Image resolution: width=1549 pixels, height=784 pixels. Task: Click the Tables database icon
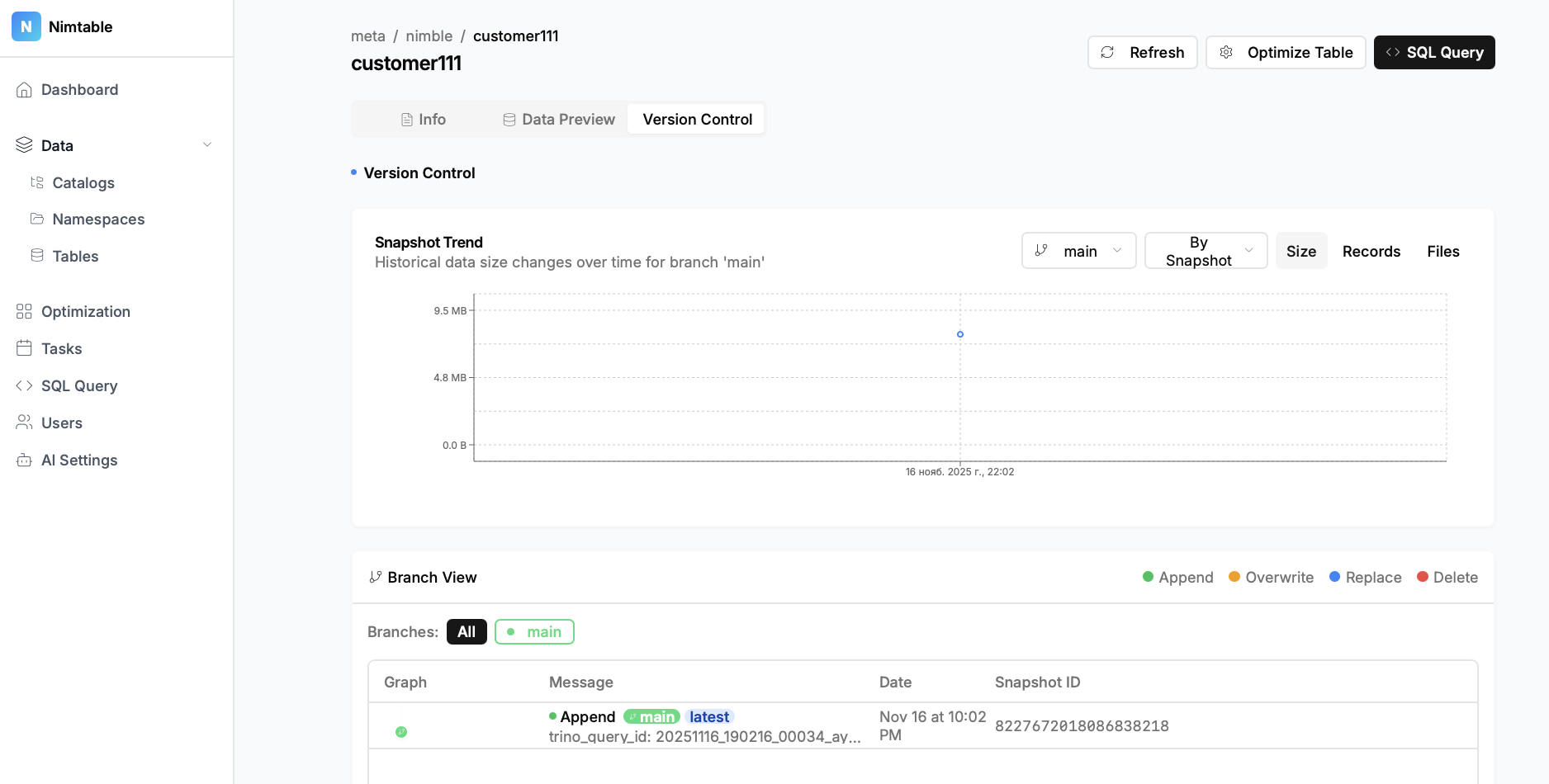37,256
